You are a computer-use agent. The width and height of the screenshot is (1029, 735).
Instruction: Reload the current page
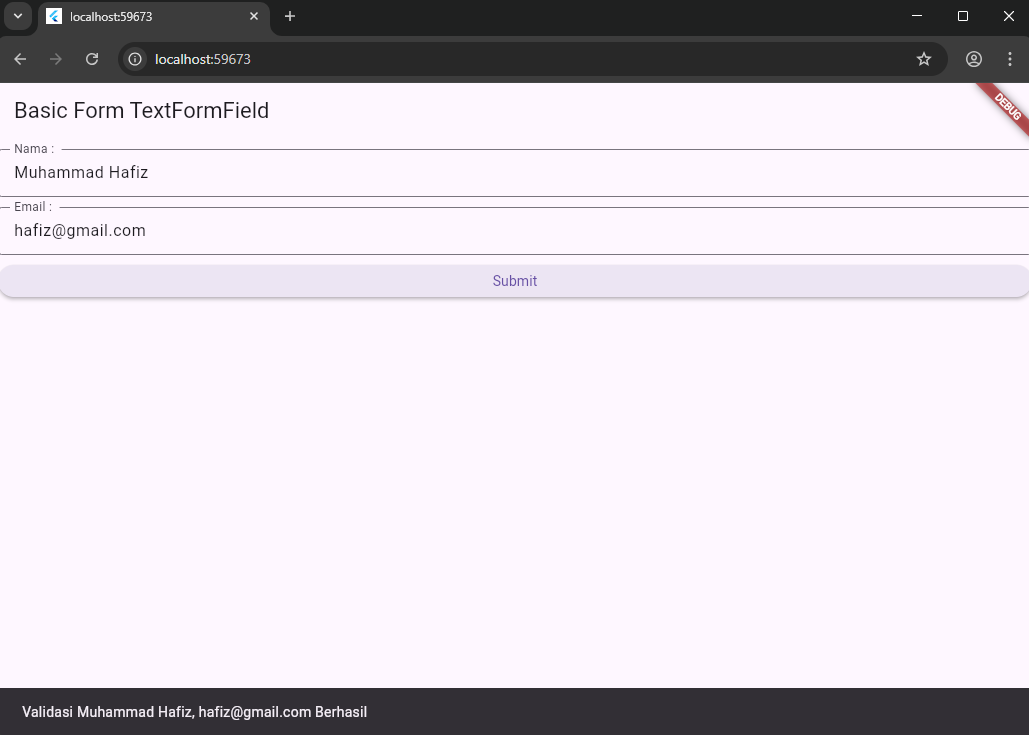[x=92, y=59]
